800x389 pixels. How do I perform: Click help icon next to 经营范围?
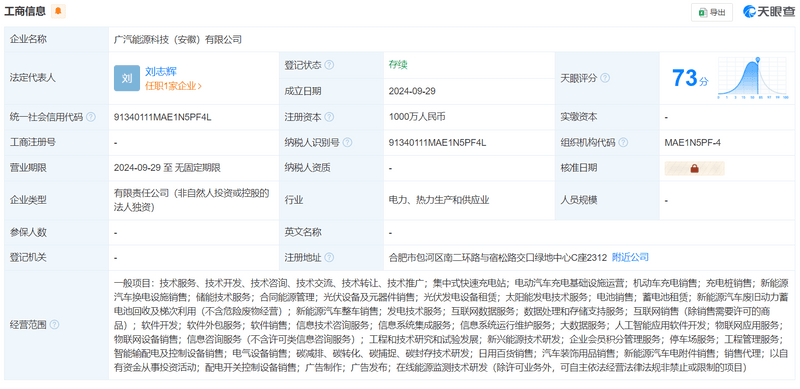click(54, 325)
